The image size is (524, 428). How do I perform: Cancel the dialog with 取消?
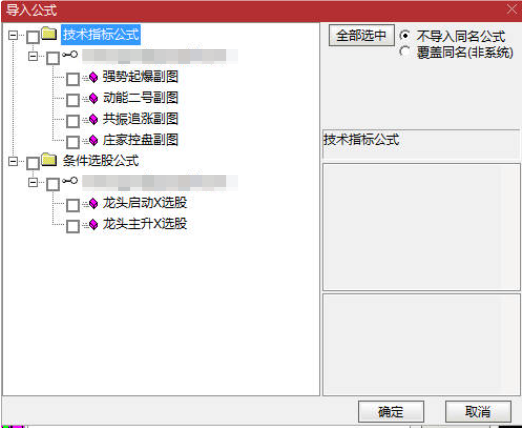tap(478, 412)
